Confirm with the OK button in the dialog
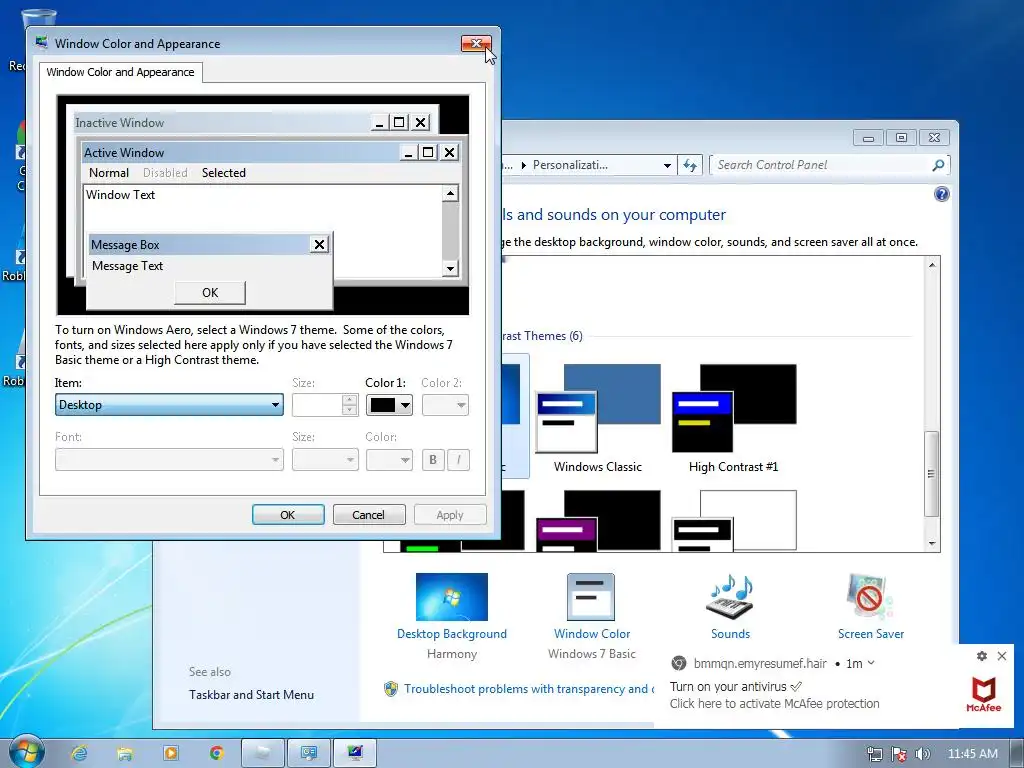The image size is (1024, 768). click(x=288, y=515)
